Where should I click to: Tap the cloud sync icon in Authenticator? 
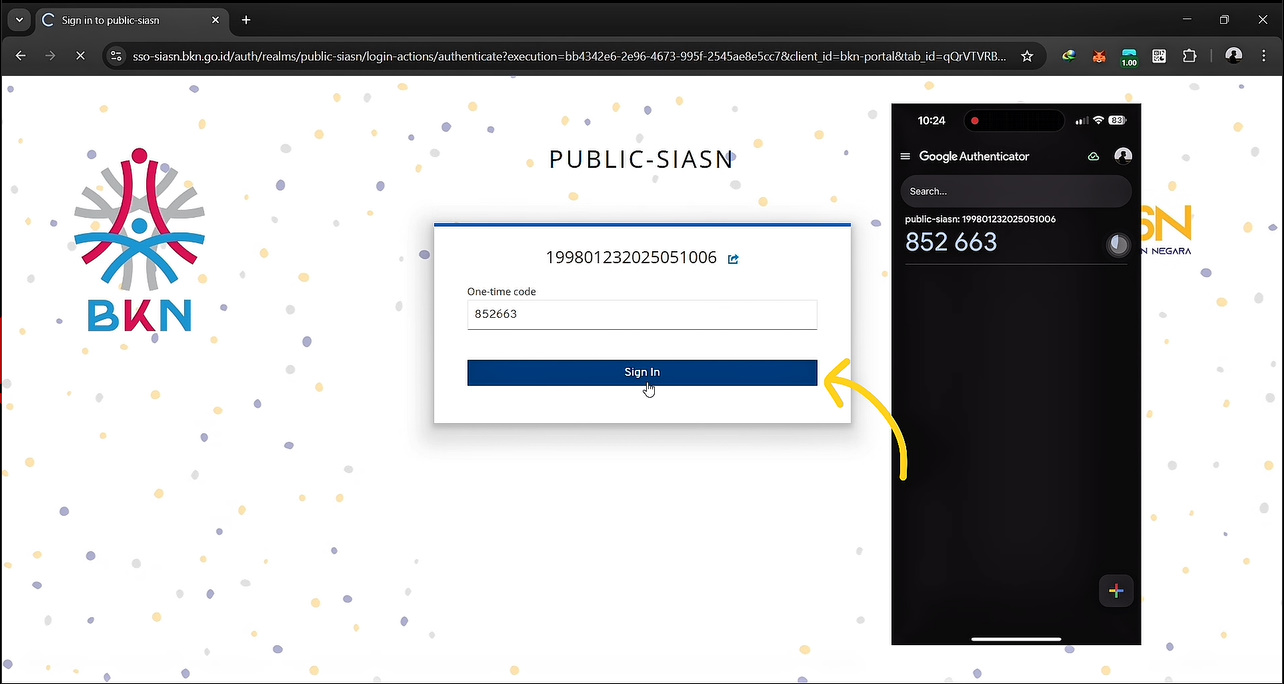(x=1093, y=156)
